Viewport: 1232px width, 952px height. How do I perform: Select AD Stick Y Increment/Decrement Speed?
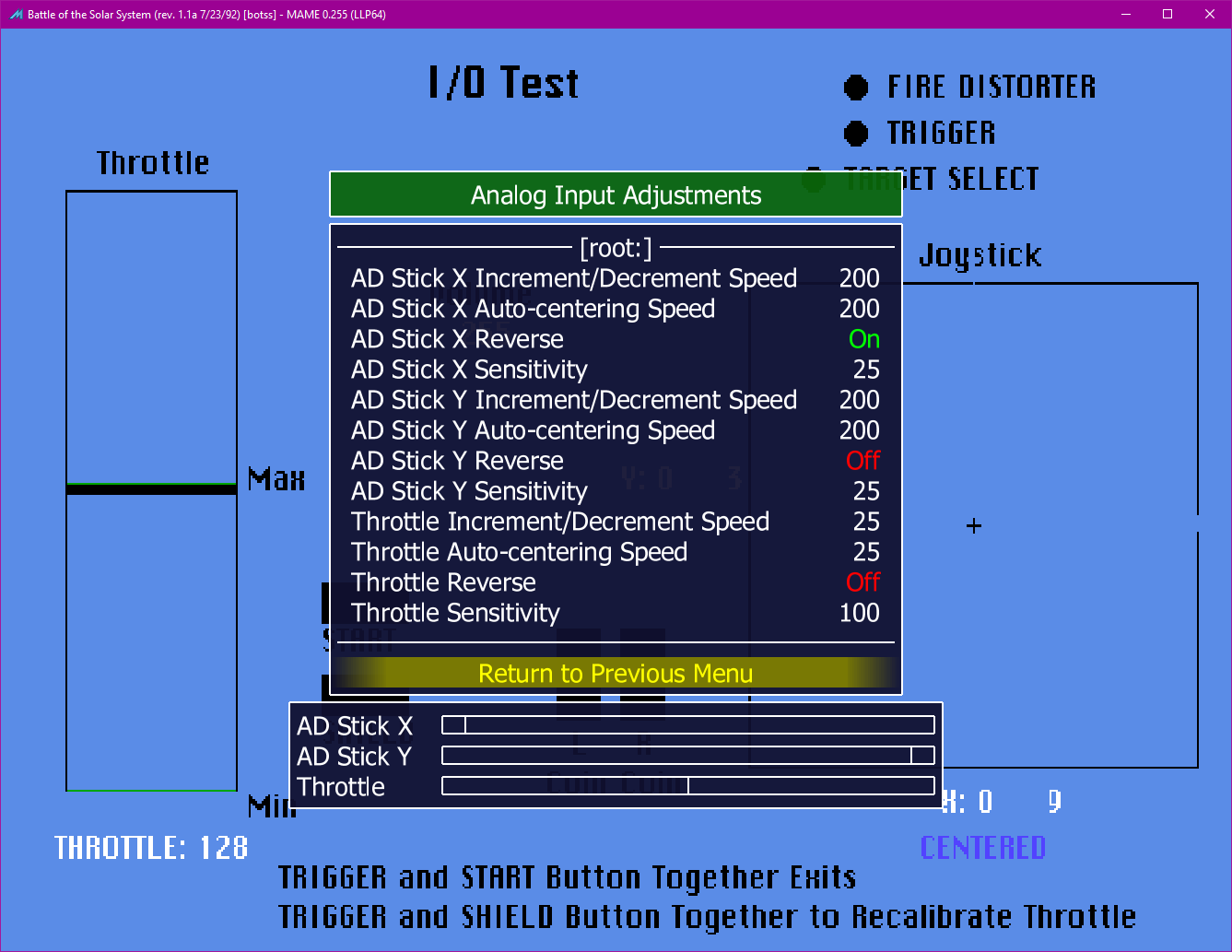click(x=573, y=400)
